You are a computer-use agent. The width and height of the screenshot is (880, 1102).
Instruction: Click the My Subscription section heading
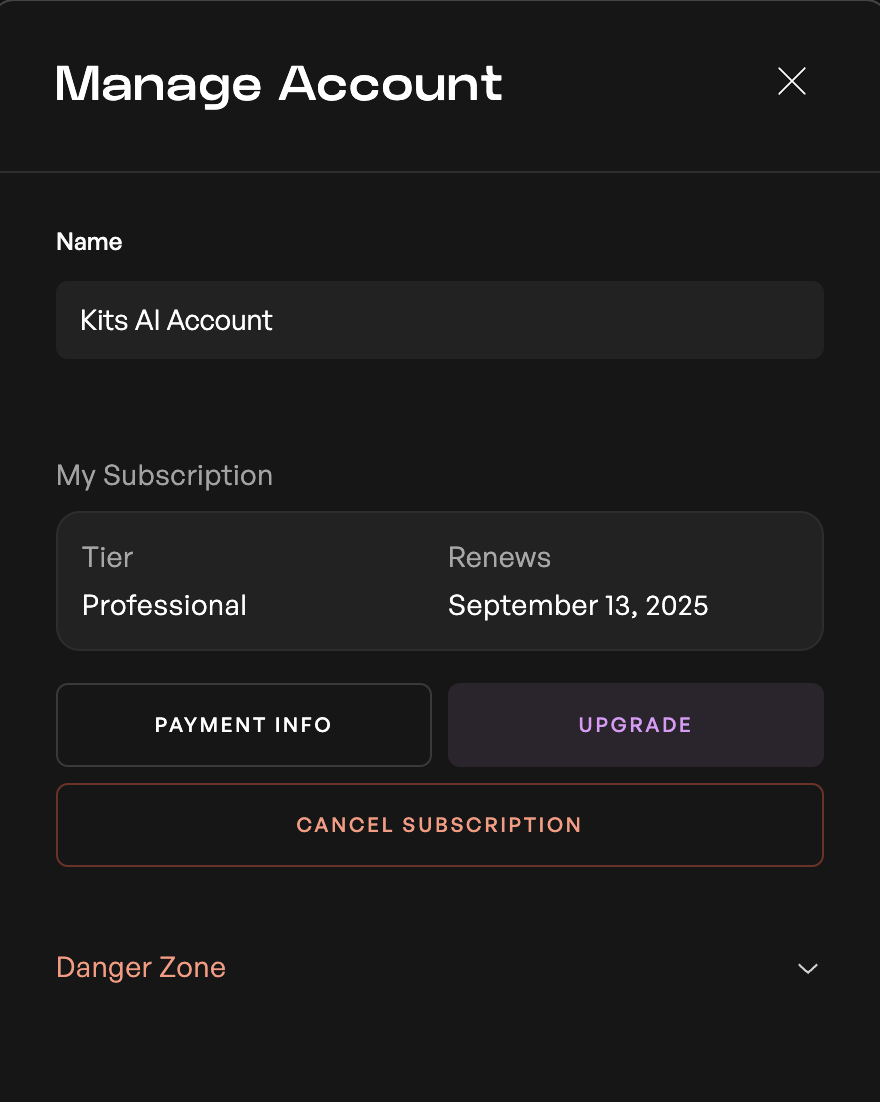[164, 475]
